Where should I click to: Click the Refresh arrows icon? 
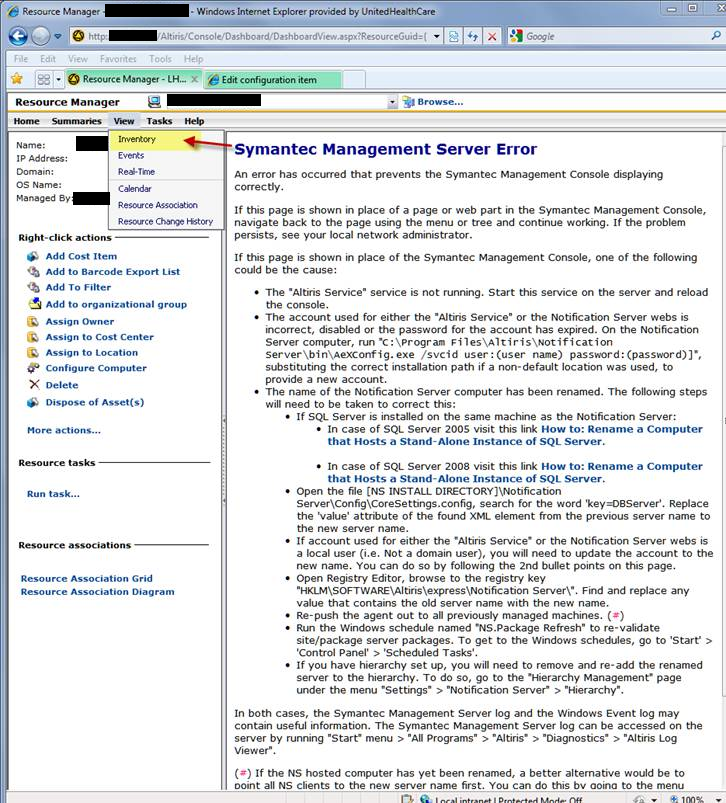(473, 36)
